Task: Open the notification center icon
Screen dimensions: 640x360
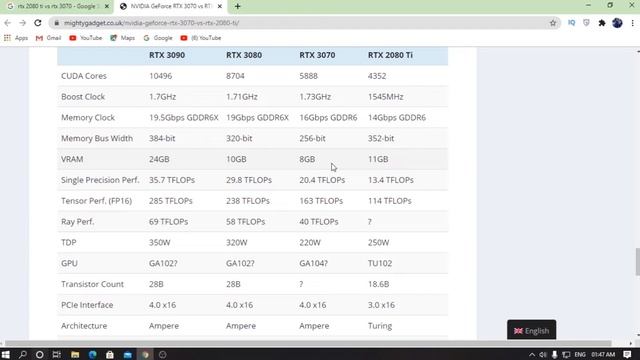Action: (x=628, y=355)
